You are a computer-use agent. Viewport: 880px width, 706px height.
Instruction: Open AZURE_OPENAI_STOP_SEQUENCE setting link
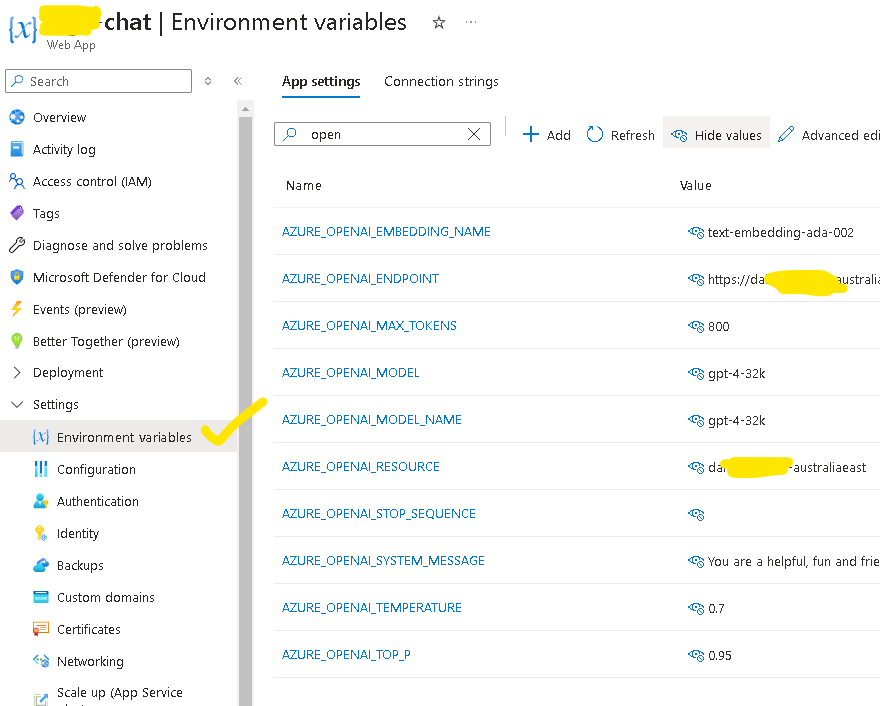[x=379, y=514]
